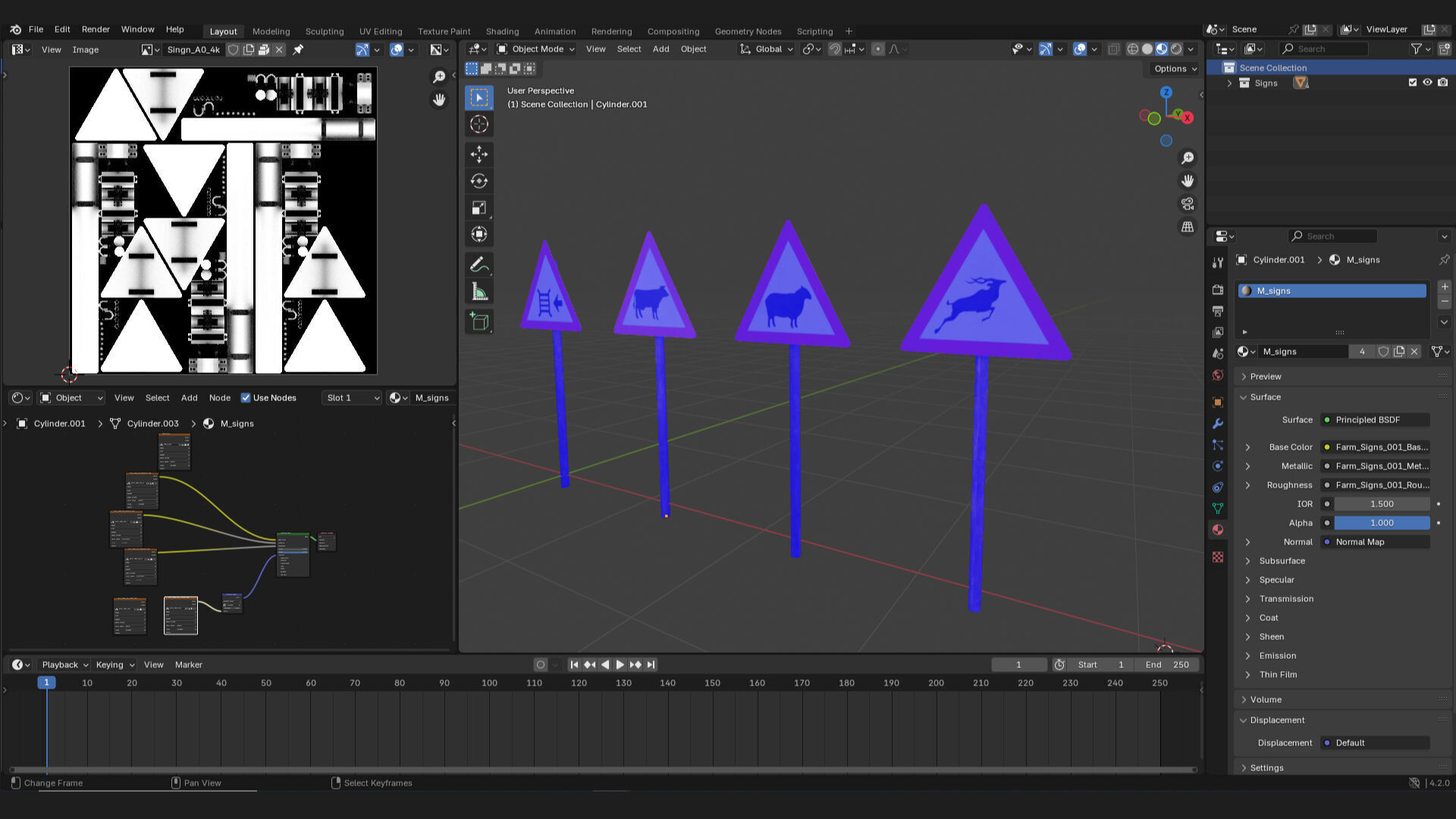Viewport: 1456px width, 819px height.
Task: Click the Add Cube tool icon
Action: point(479,322)
